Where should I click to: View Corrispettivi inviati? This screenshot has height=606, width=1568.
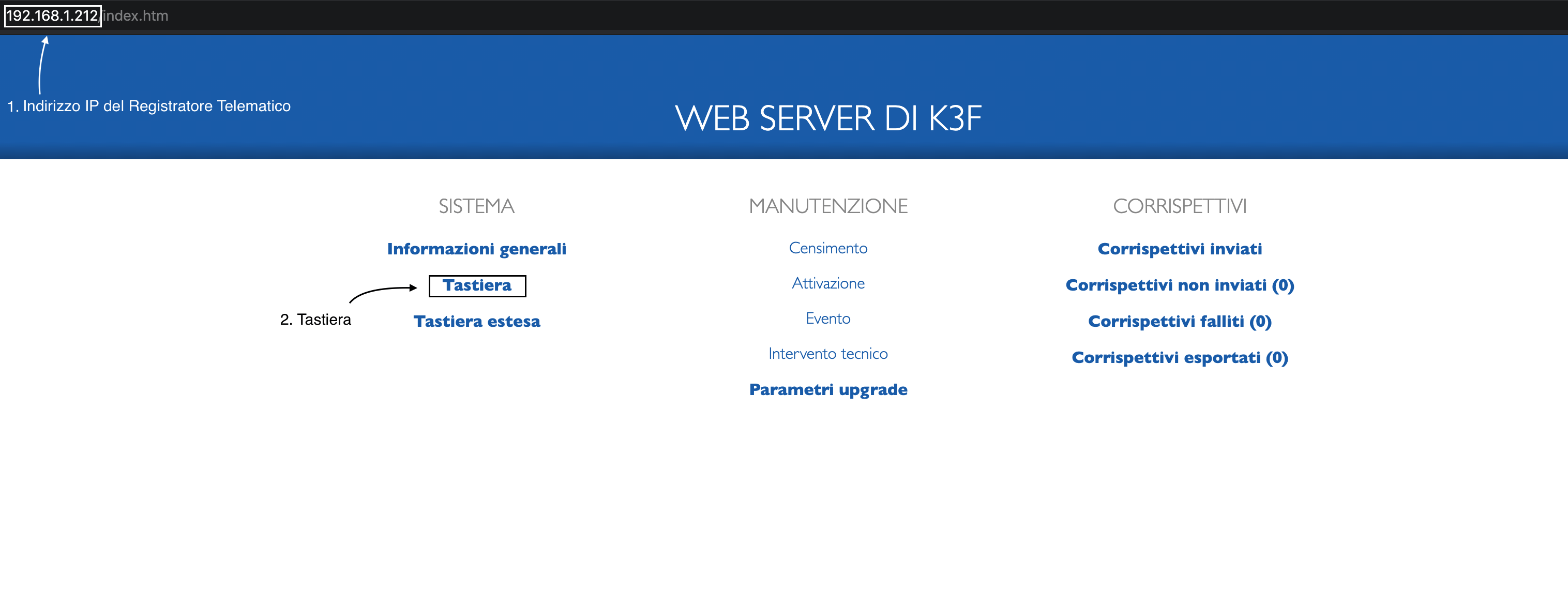(x=1180, y=249)
